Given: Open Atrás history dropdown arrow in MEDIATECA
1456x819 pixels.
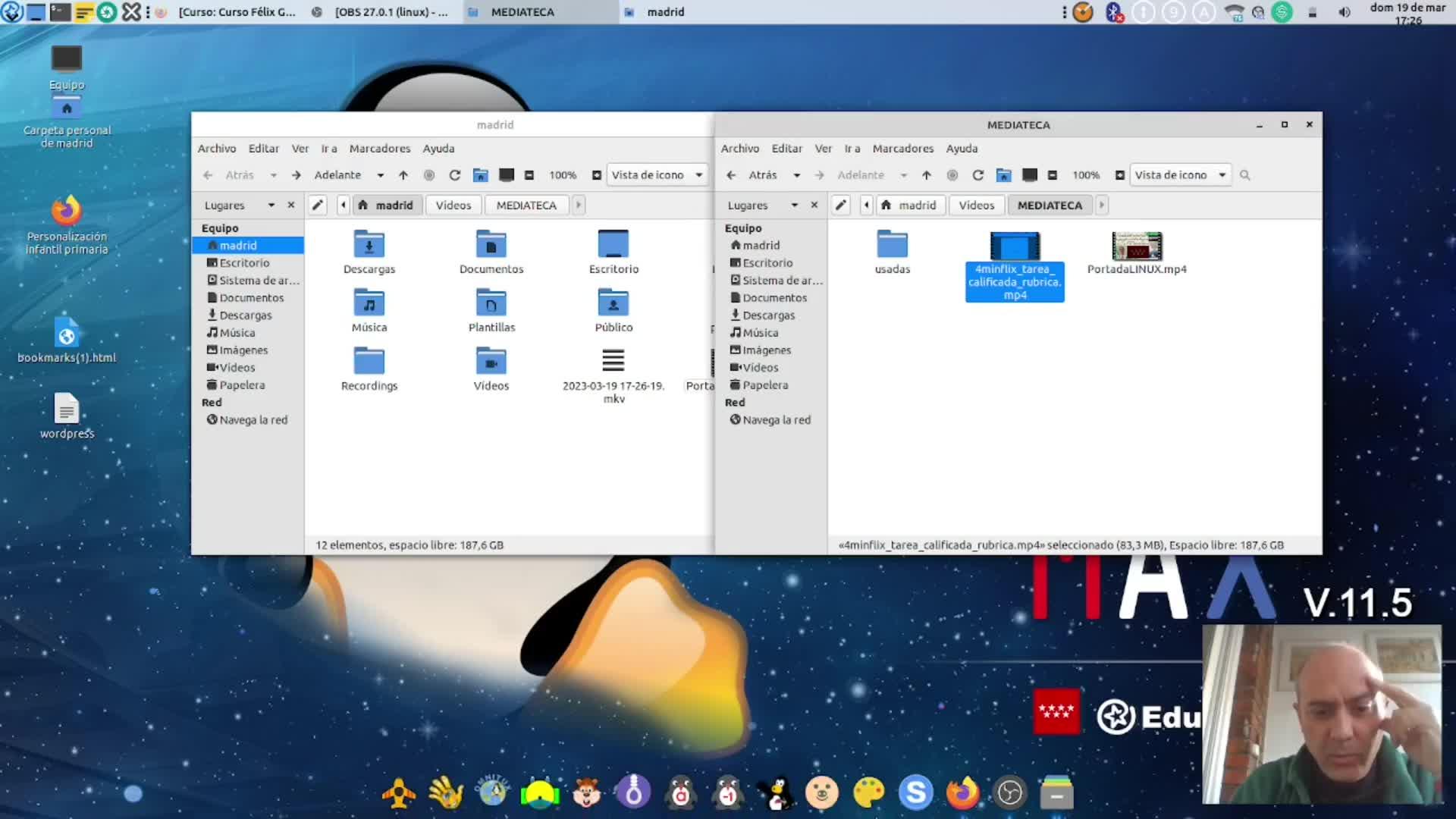Looking at the screenshot, I should pos(796,175).
